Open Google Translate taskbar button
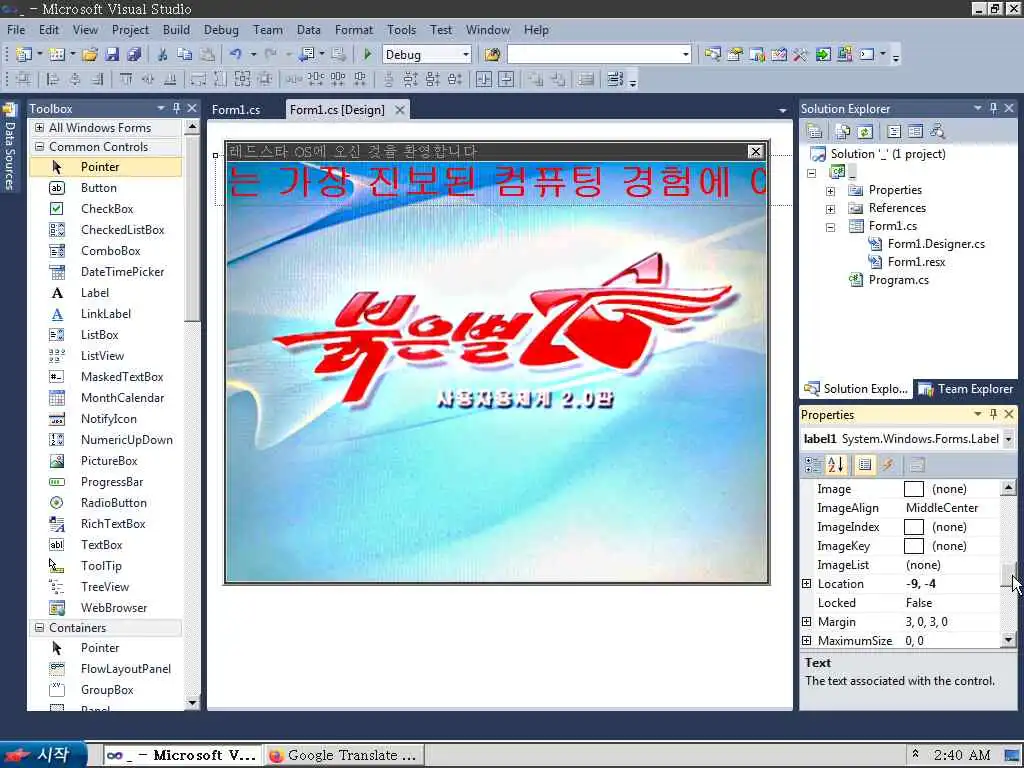Viewport: 1024px width, 768px height. (x=343, y=756)
